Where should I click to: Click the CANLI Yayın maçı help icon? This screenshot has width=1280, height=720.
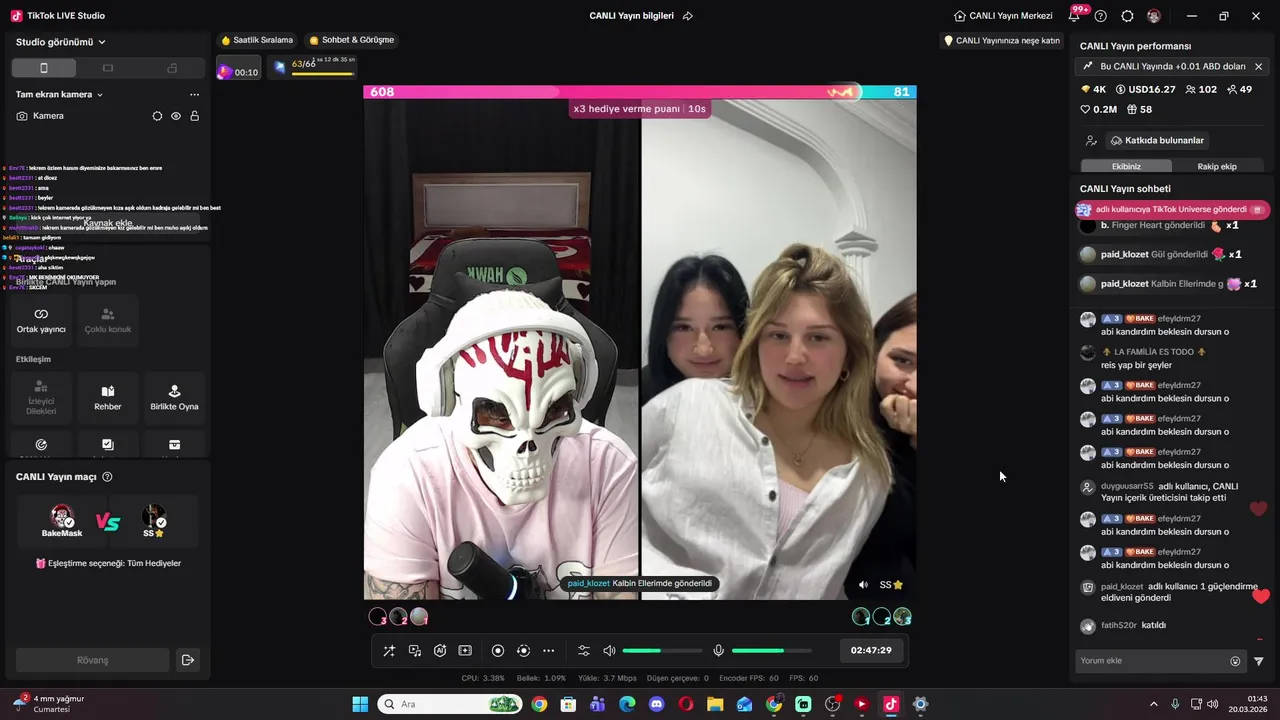[x=107, y=477]
